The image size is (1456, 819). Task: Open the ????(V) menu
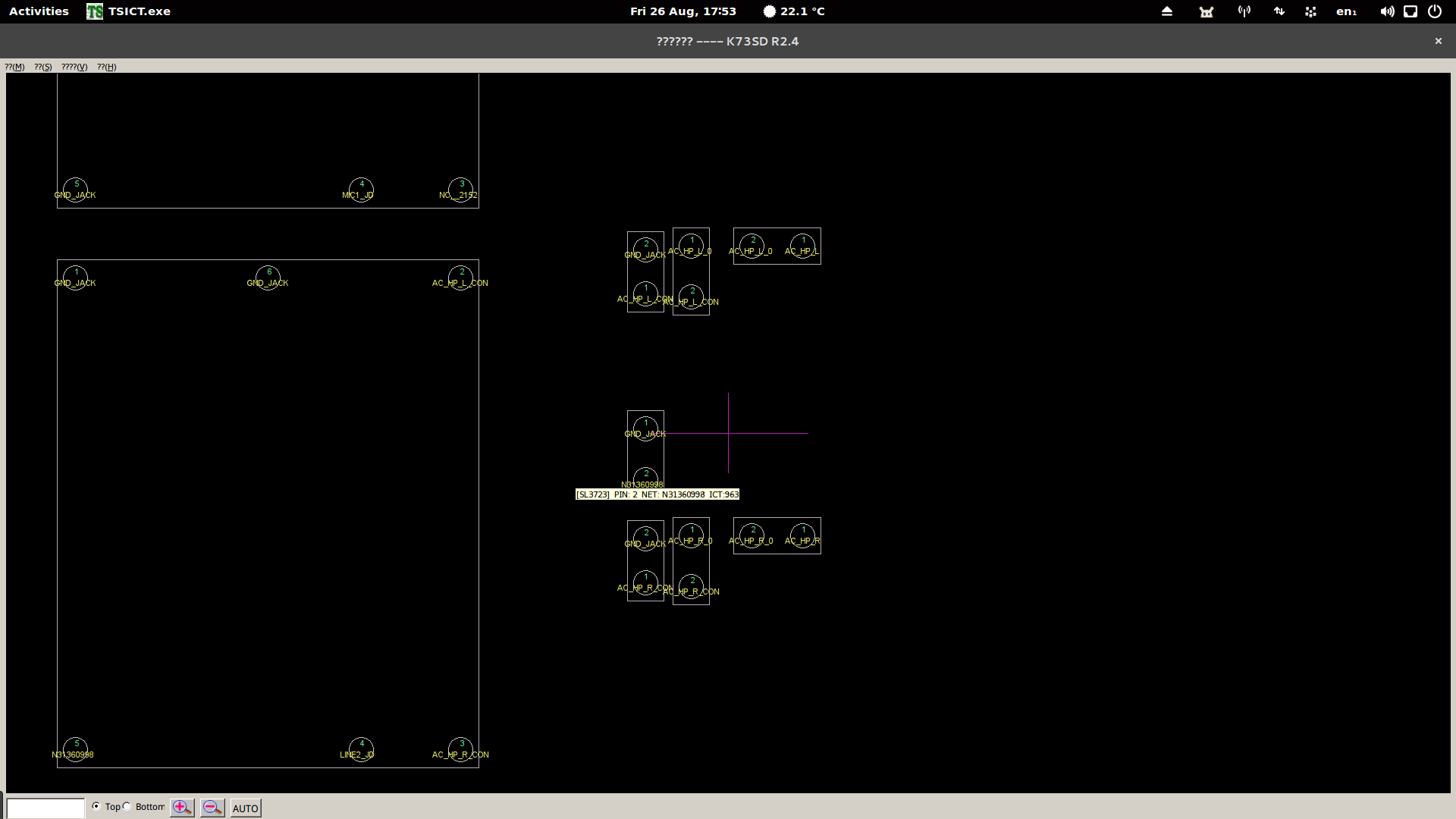click(x=74, y=67)
